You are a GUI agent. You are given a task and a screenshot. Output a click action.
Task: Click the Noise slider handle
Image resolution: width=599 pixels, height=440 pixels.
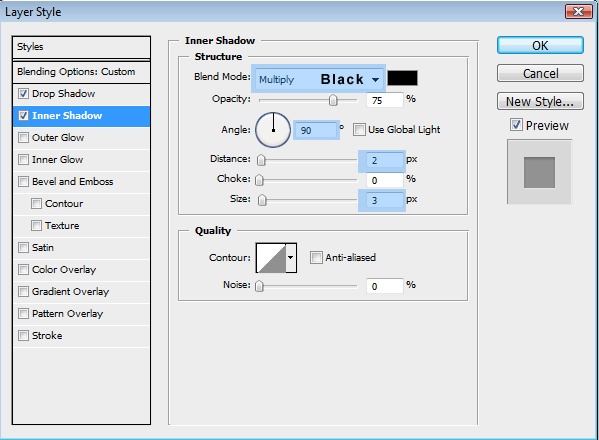pos(259,286)
